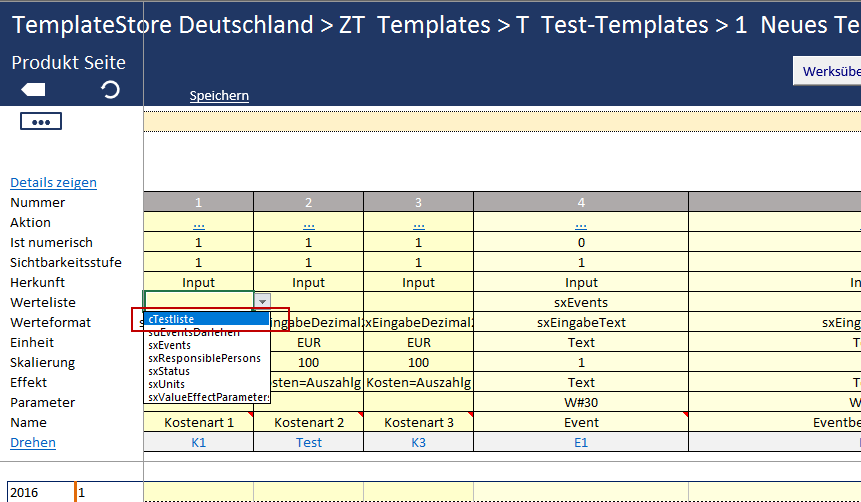Open the Aktion ellipsis in column 1

pos(198,223)
